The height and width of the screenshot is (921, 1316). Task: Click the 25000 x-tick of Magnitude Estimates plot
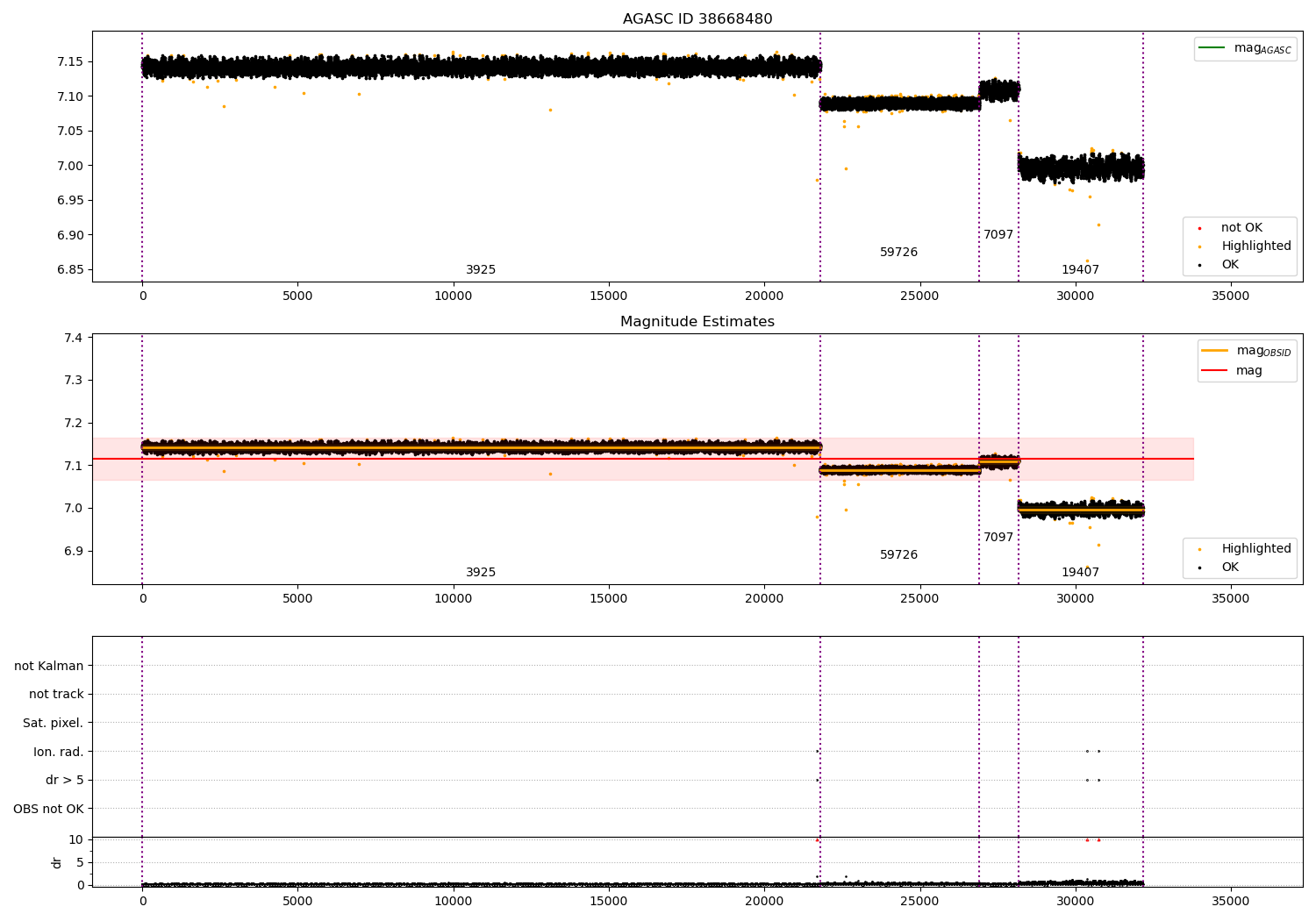919,598
